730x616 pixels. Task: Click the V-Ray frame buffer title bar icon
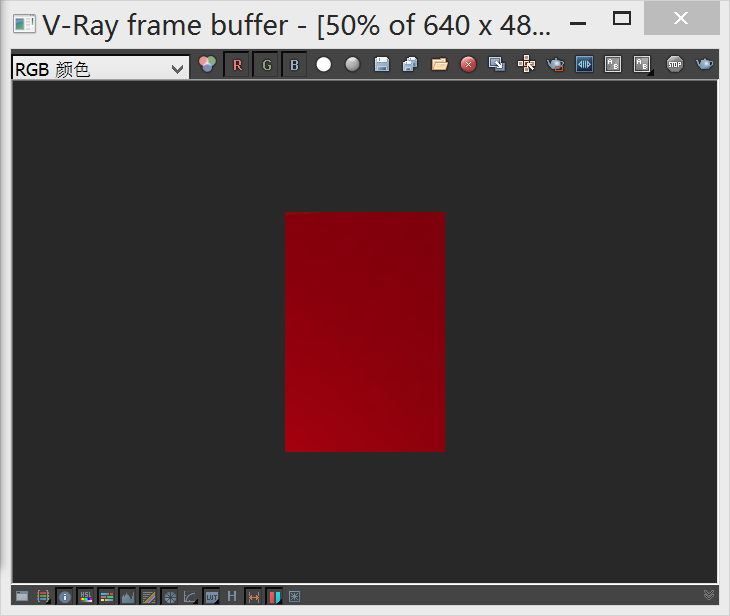tap(24, 24)
